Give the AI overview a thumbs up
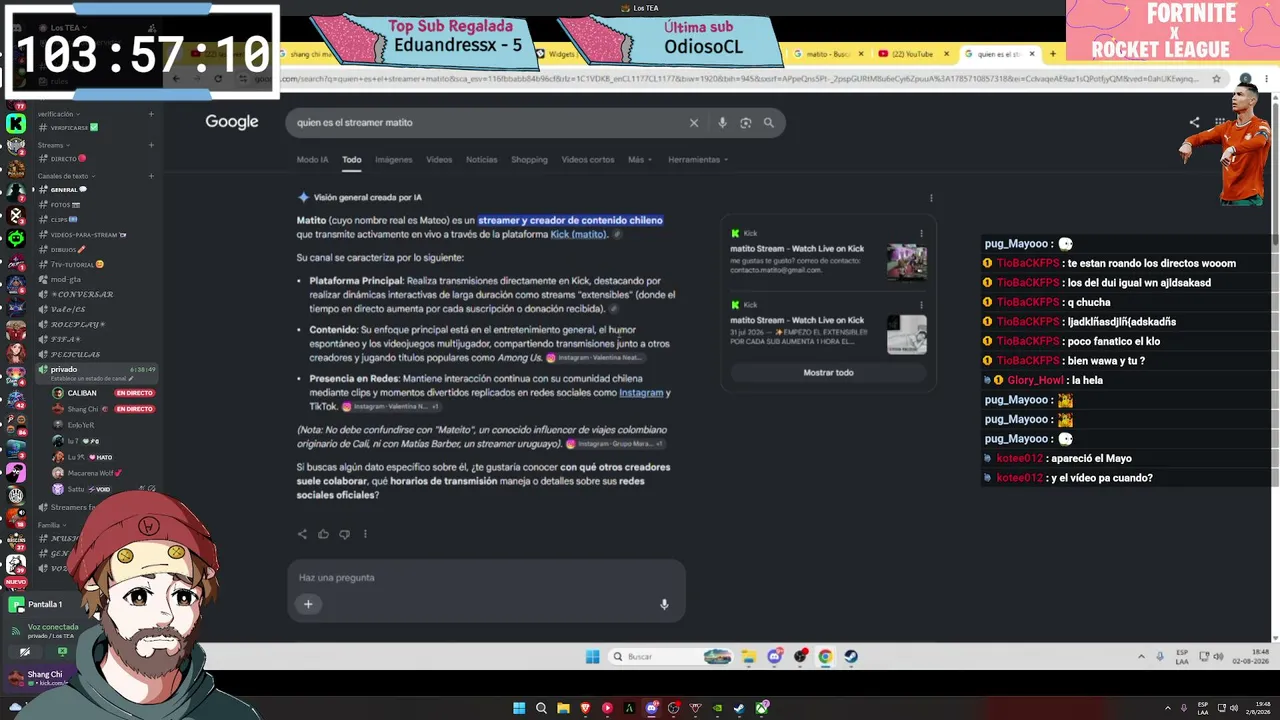Viewport: 1280px width, 720px height. pyautogui.click(x=323, y=534)
